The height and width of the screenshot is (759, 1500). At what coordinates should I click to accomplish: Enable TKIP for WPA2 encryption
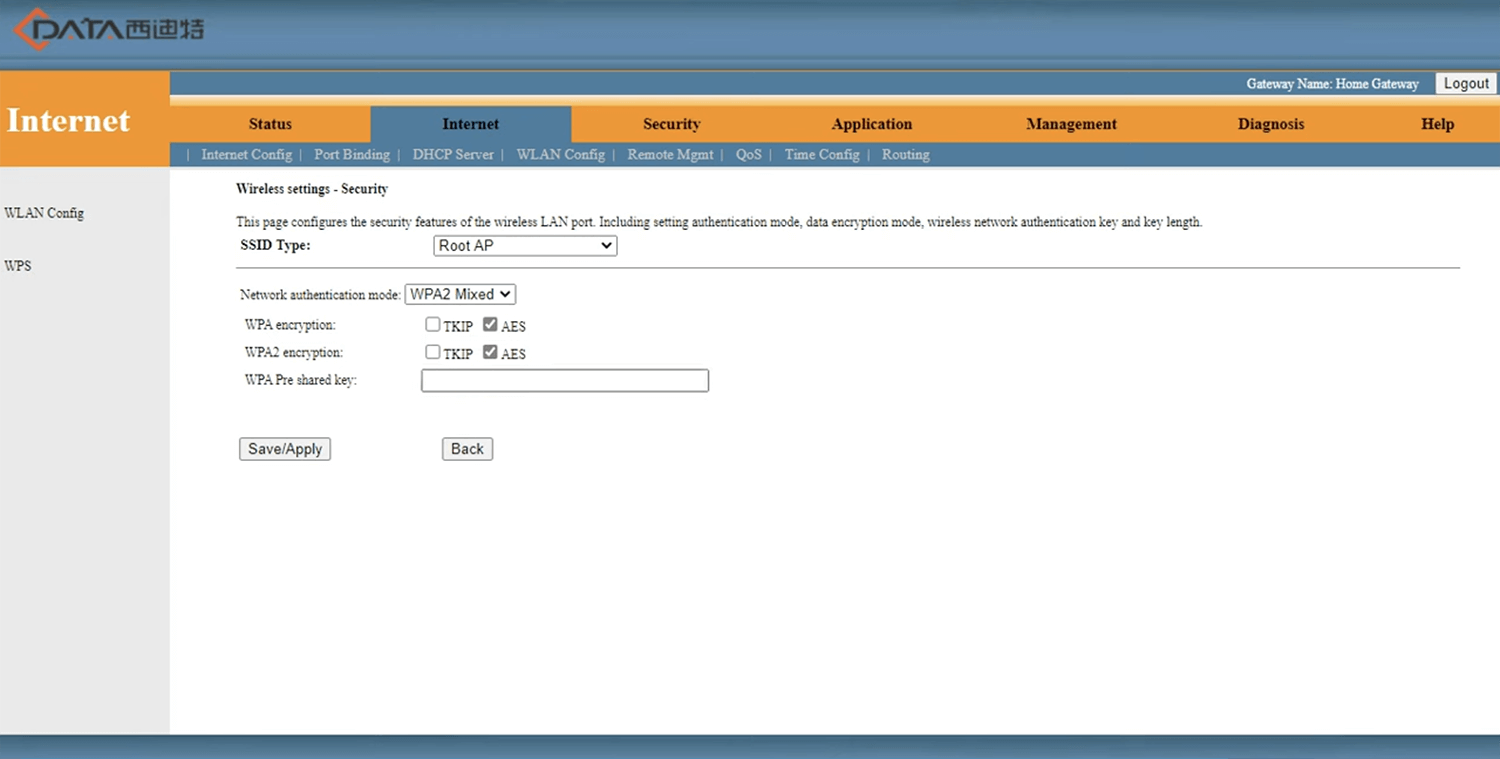(433, 352)
